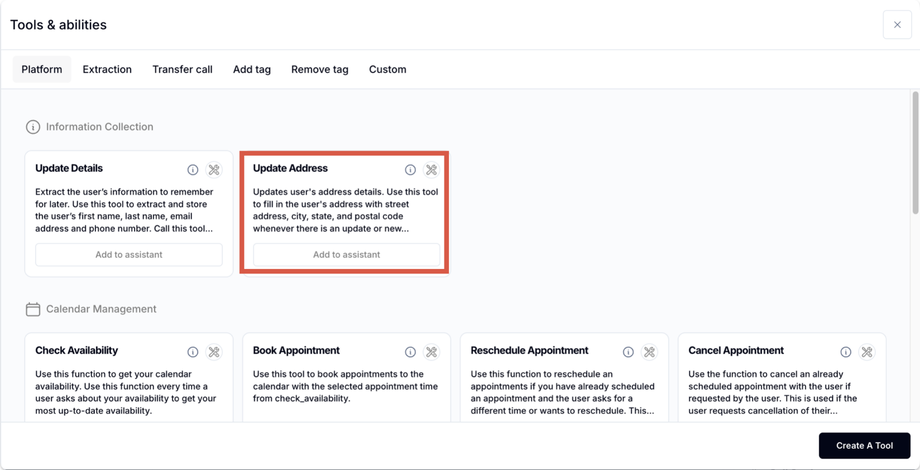The height and width of the screenshot is (470, 920).
Task: Click tools icon on Cancel Appointment card
Action: [x=867, y=352]
